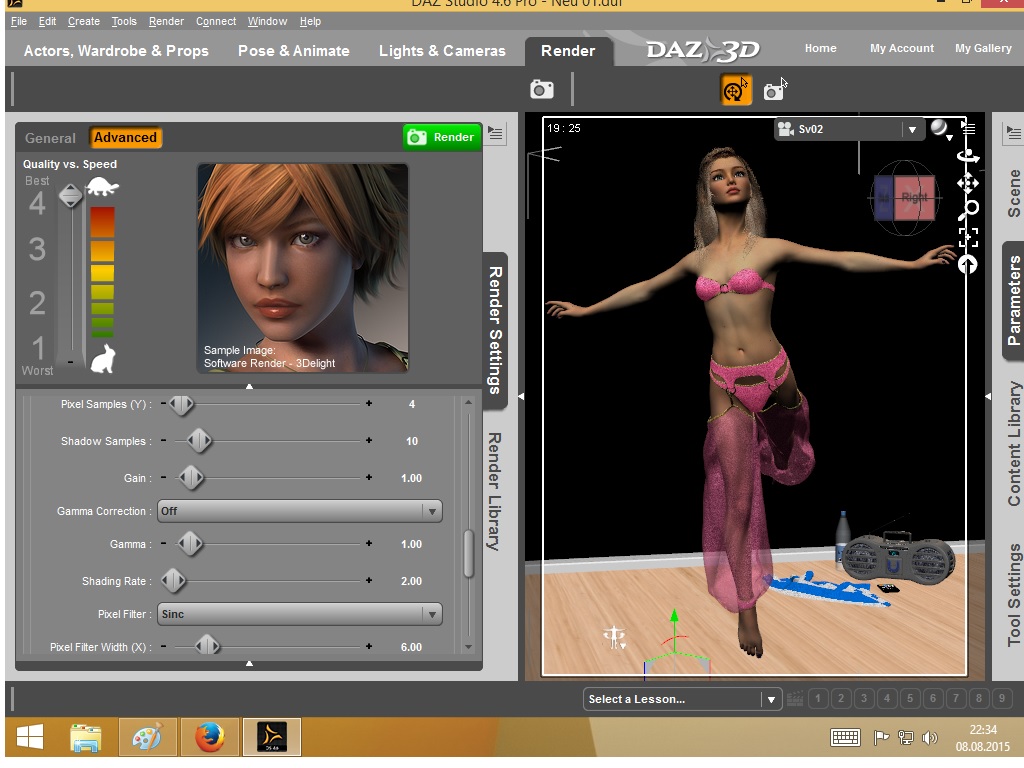Open the Parameters side tab
Screen dimensions: 1024x768
coord(1014,300)
